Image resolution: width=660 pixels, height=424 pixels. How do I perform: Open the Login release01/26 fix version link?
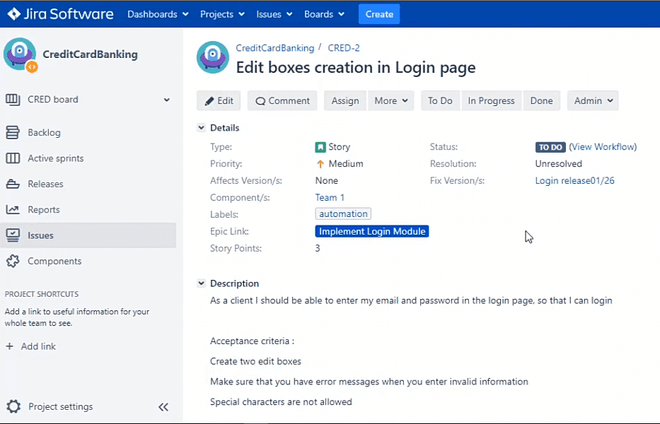(x=575, y=181)
